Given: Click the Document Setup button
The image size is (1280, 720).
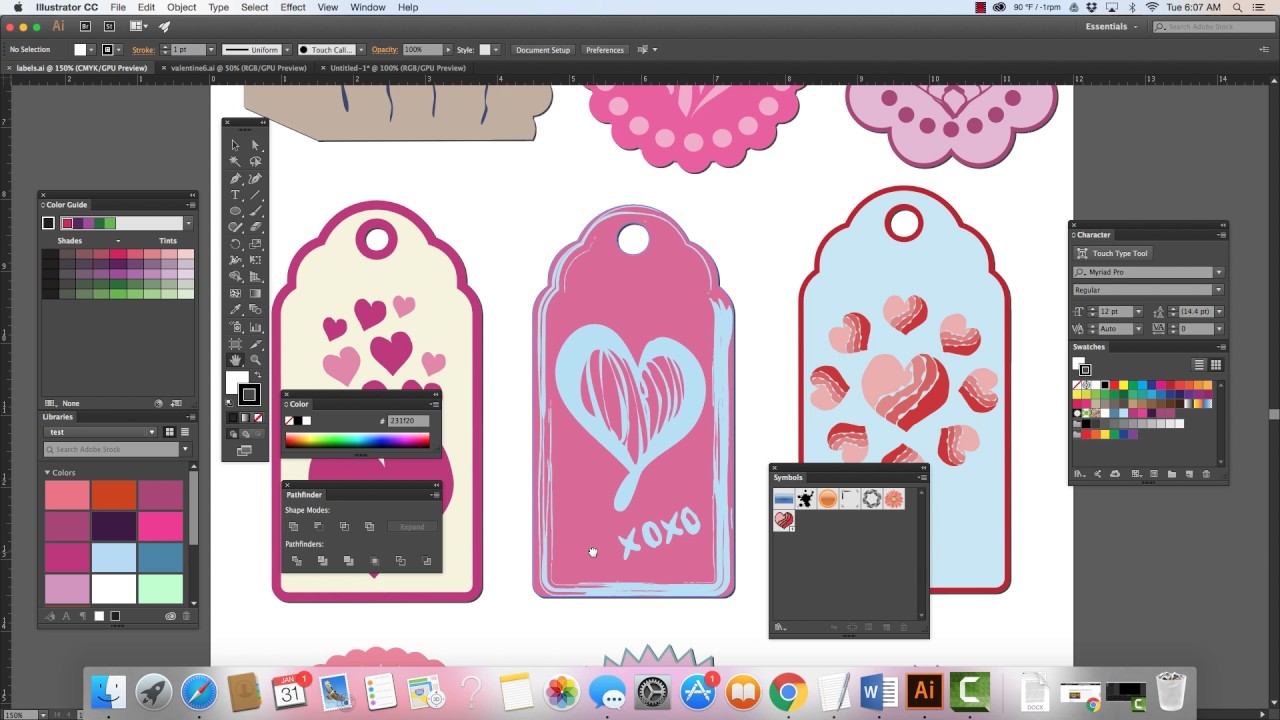Looking at the screenshot, I should (543, 50).
